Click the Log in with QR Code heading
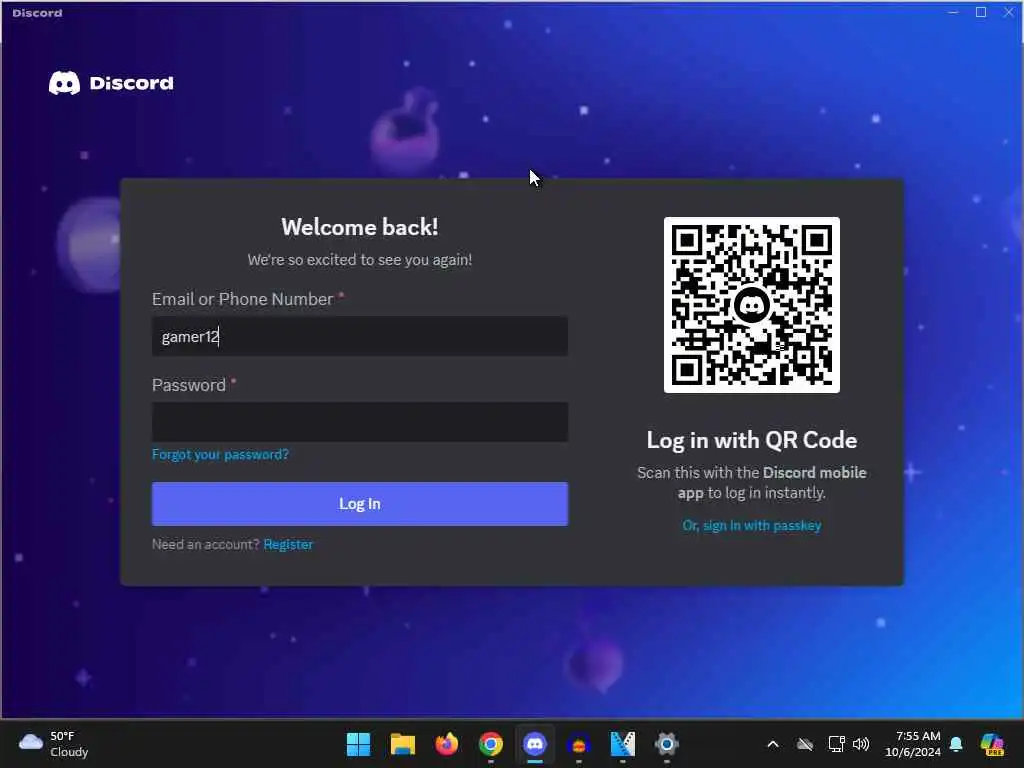 (752, 440)
